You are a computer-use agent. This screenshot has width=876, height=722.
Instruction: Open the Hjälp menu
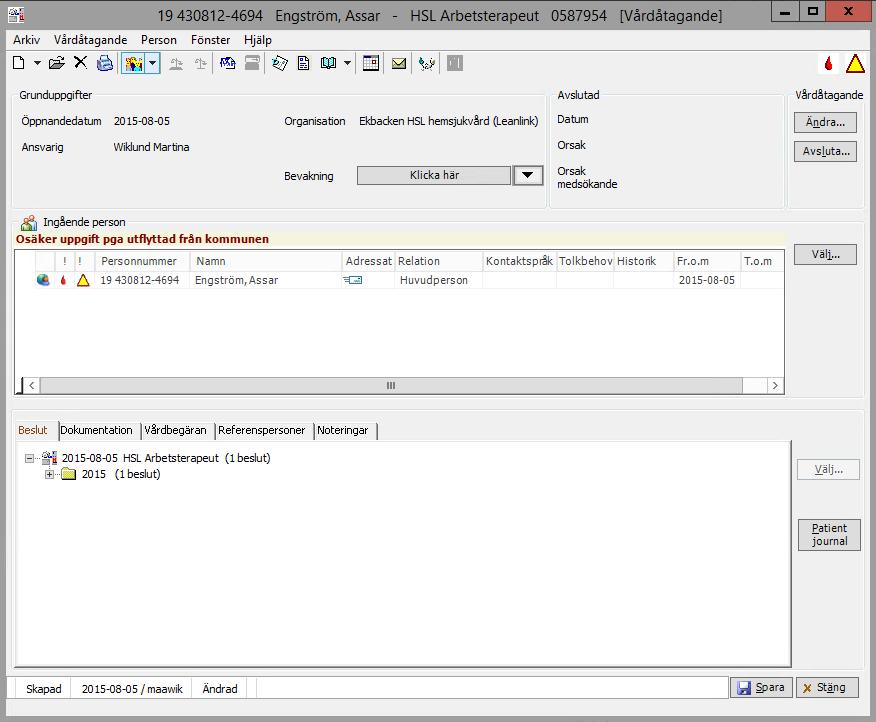[258, 40]
